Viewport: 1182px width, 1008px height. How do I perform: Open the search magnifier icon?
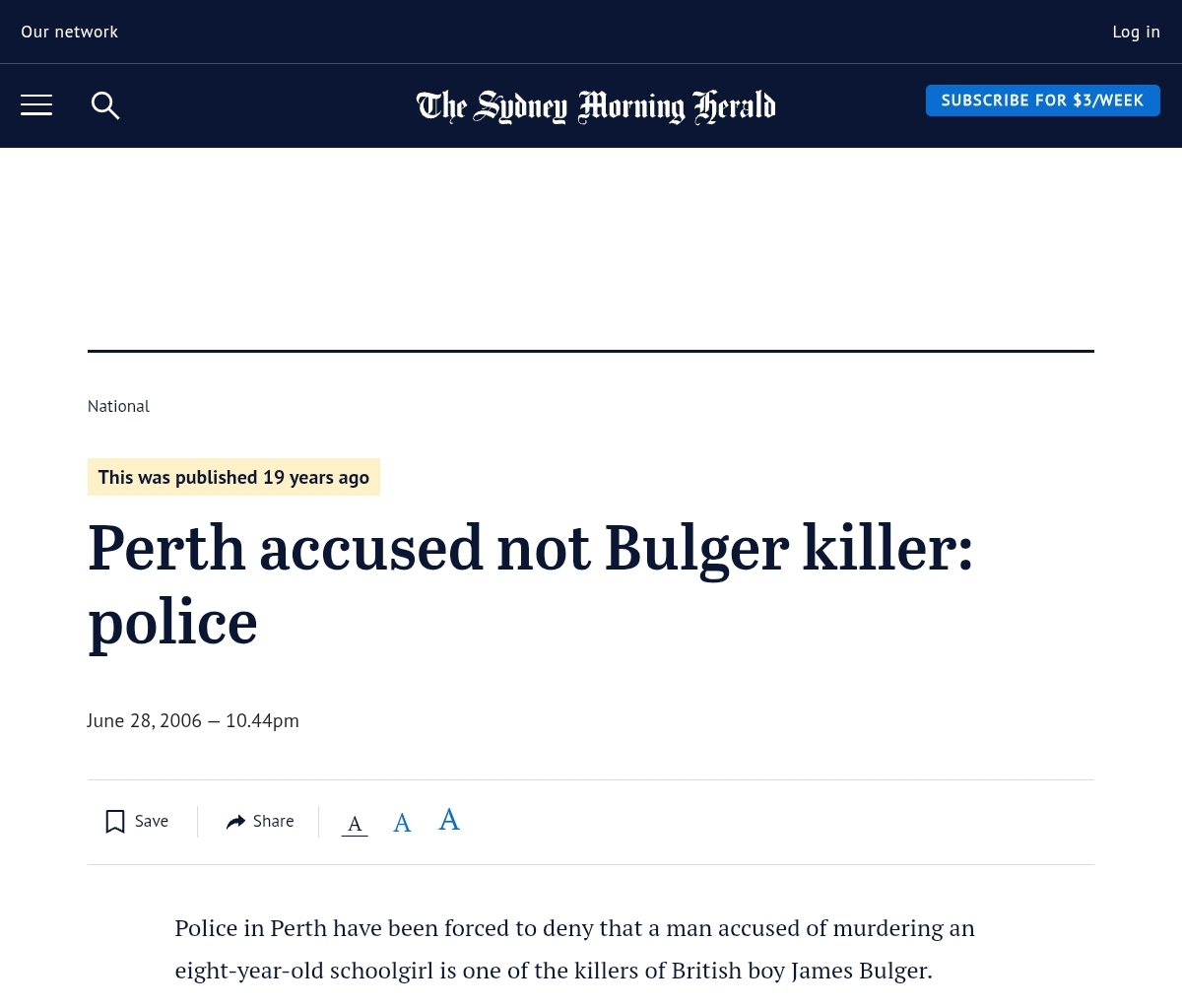(x=105, y=105)
